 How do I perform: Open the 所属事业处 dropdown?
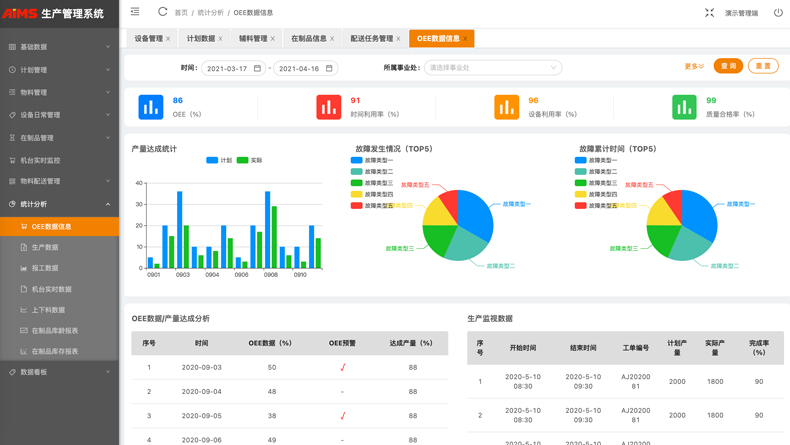pos(492,68)
